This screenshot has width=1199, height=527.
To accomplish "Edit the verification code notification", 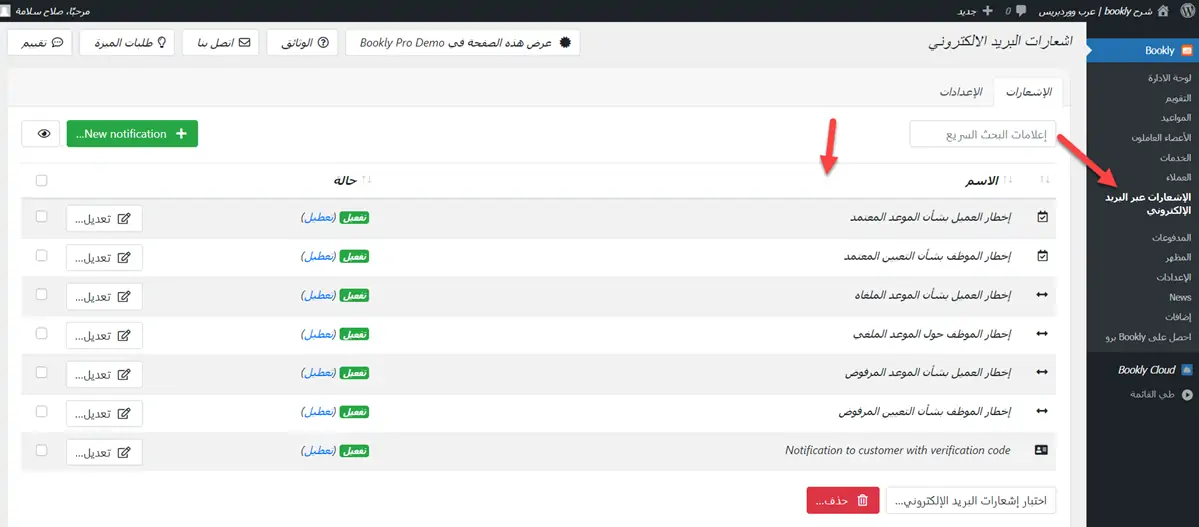I will coord(104,452).
